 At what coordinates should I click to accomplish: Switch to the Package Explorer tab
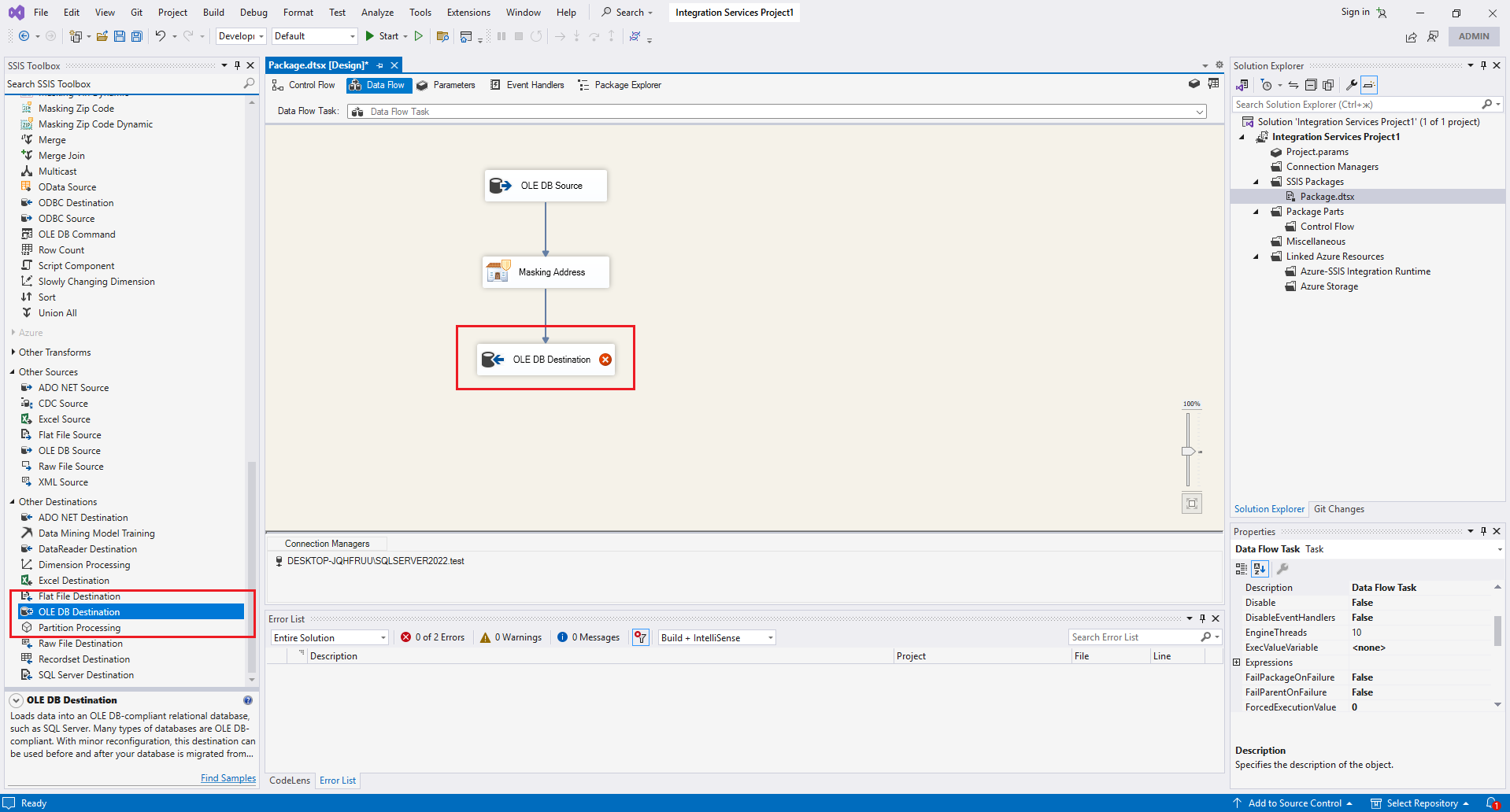click(x=620, y=85)
